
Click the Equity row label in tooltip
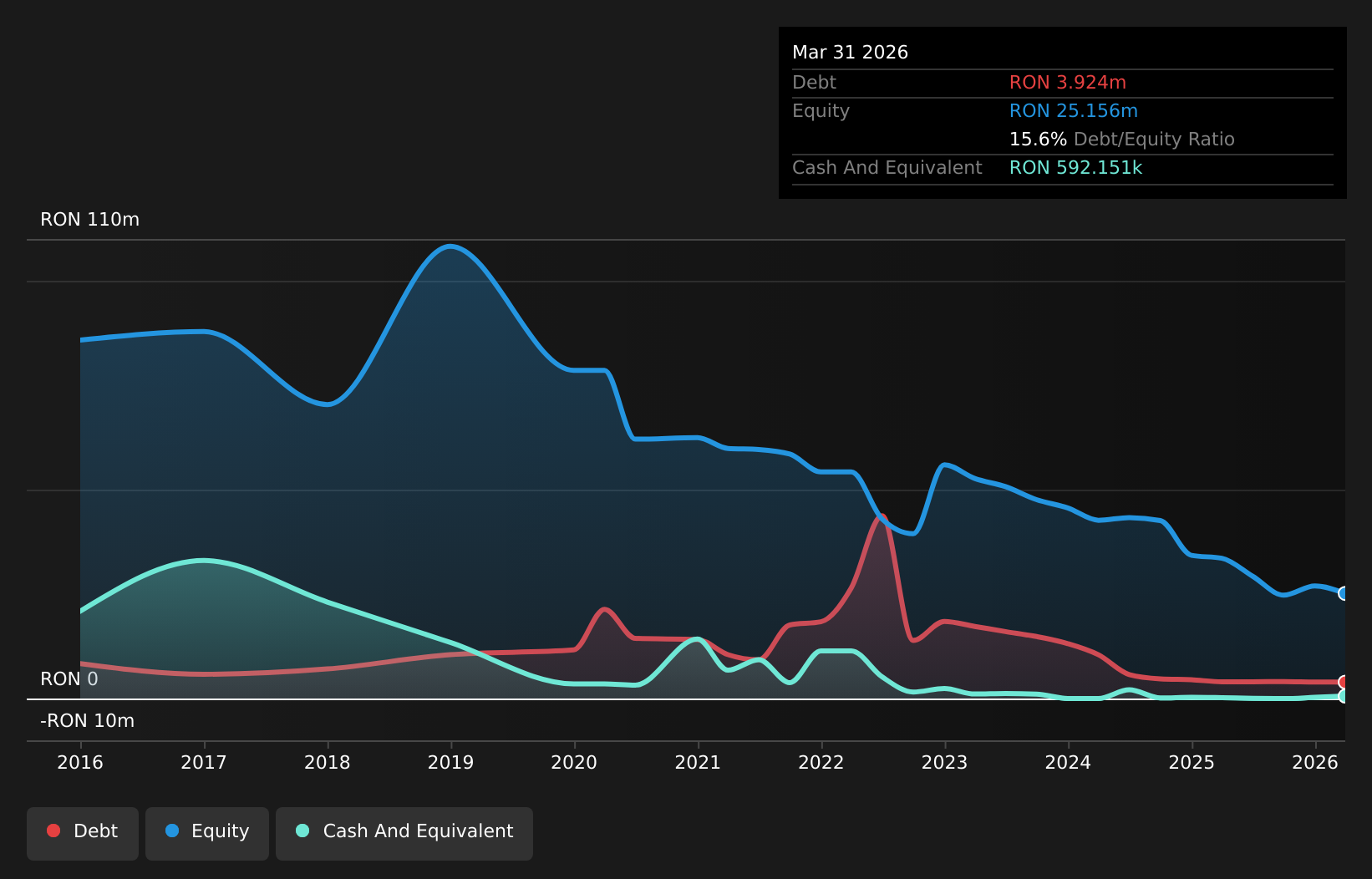pos(821,111)
